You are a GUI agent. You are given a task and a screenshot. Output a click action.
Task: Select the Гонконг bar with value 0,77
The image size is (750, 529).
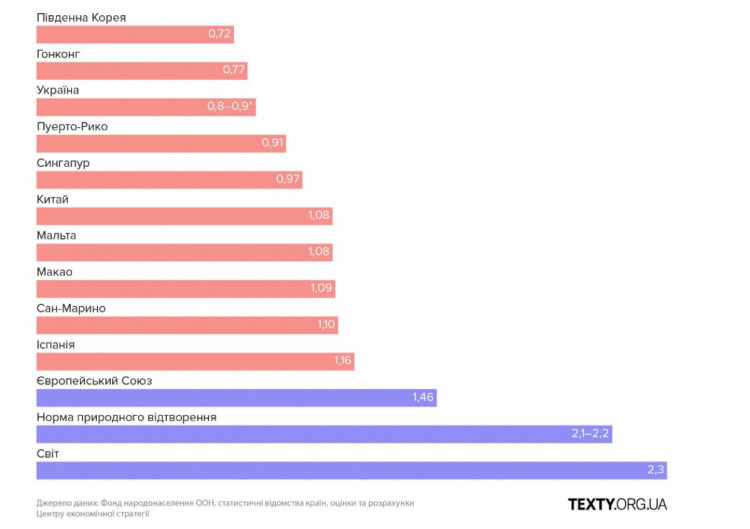click(x=142, y=71)
